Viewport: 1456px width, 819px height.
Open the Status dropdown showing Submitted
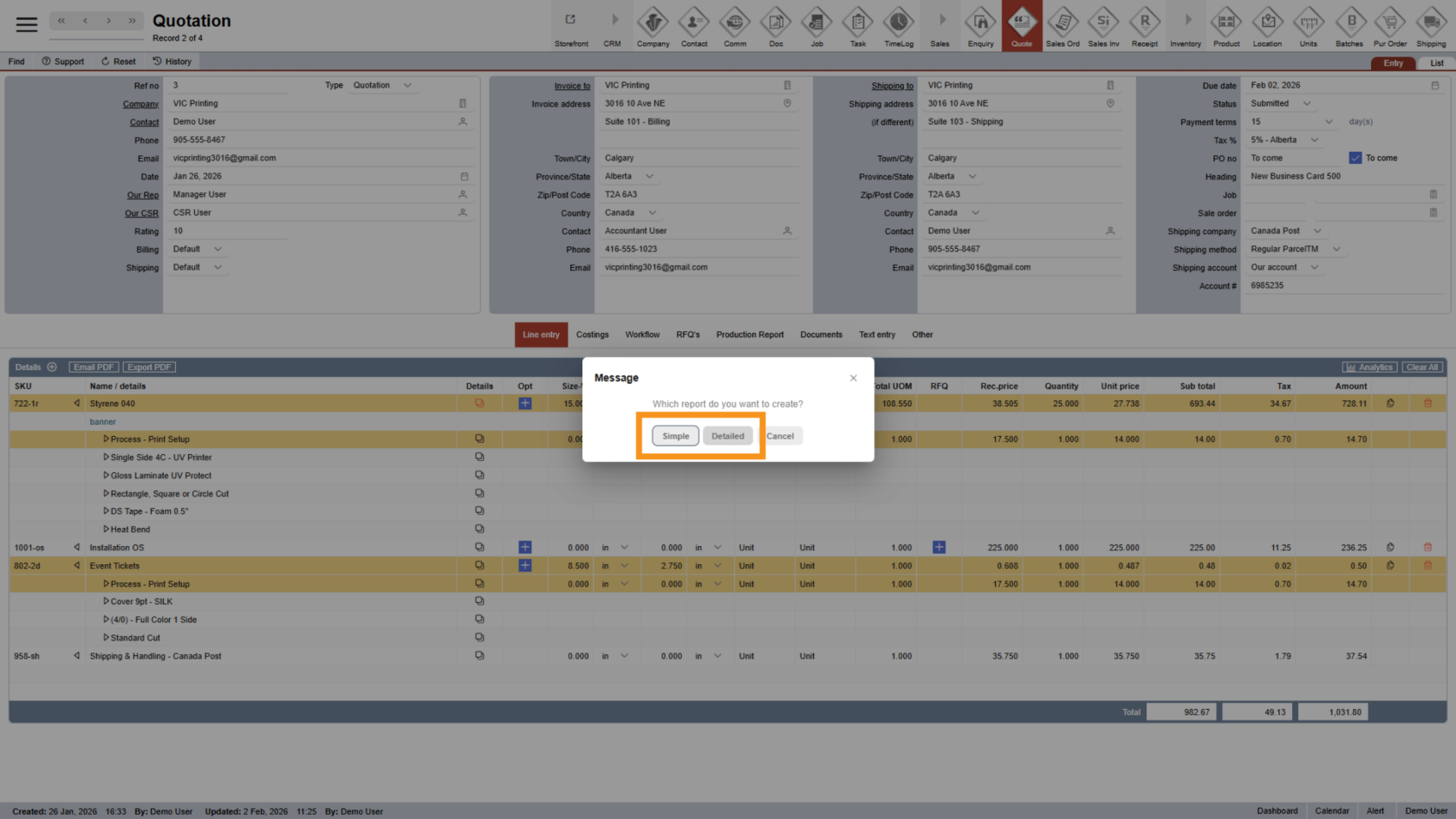coord(1306,104)
